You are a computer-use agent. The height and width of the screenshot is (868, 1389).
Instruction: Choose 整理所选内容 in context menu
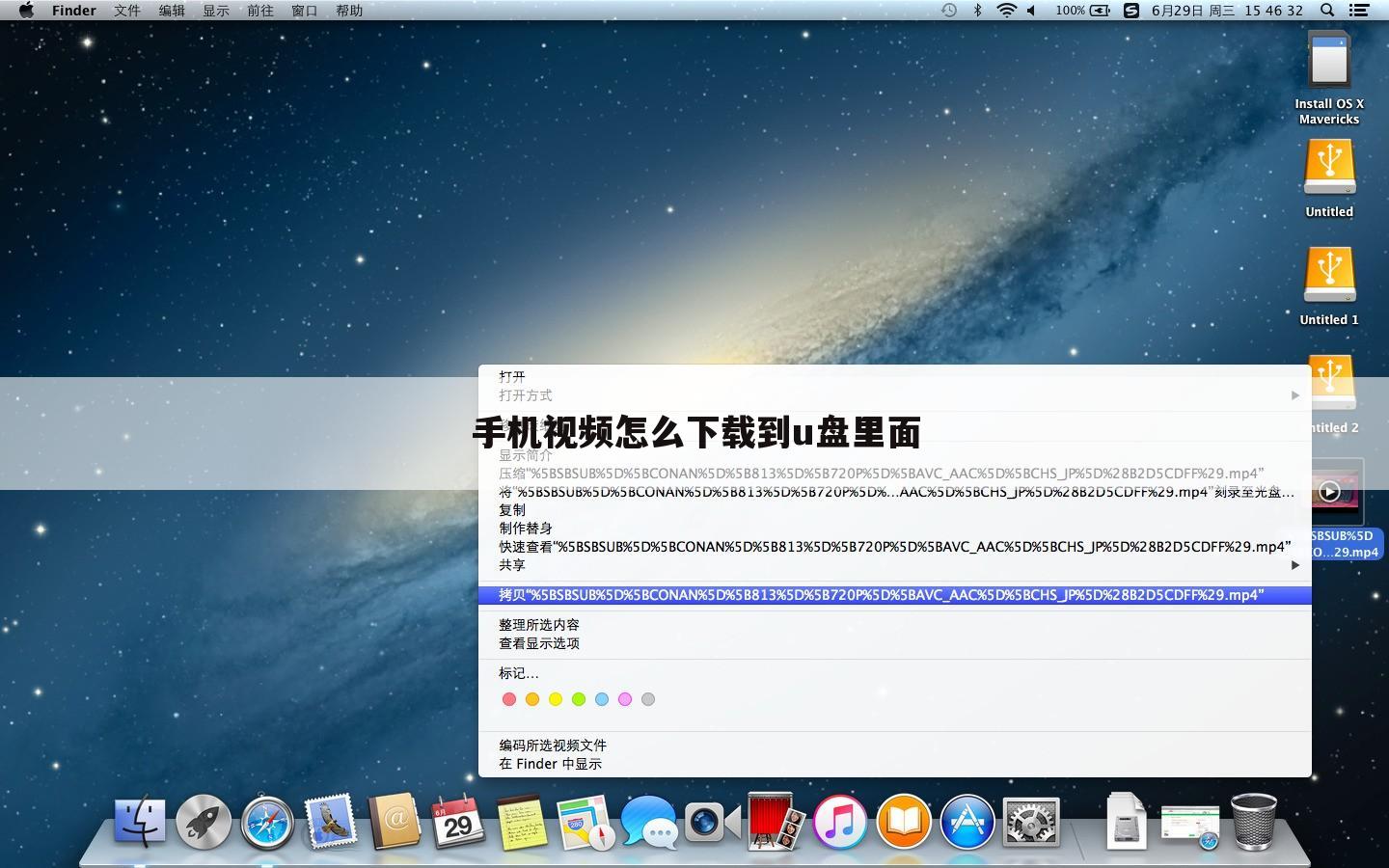894,625
